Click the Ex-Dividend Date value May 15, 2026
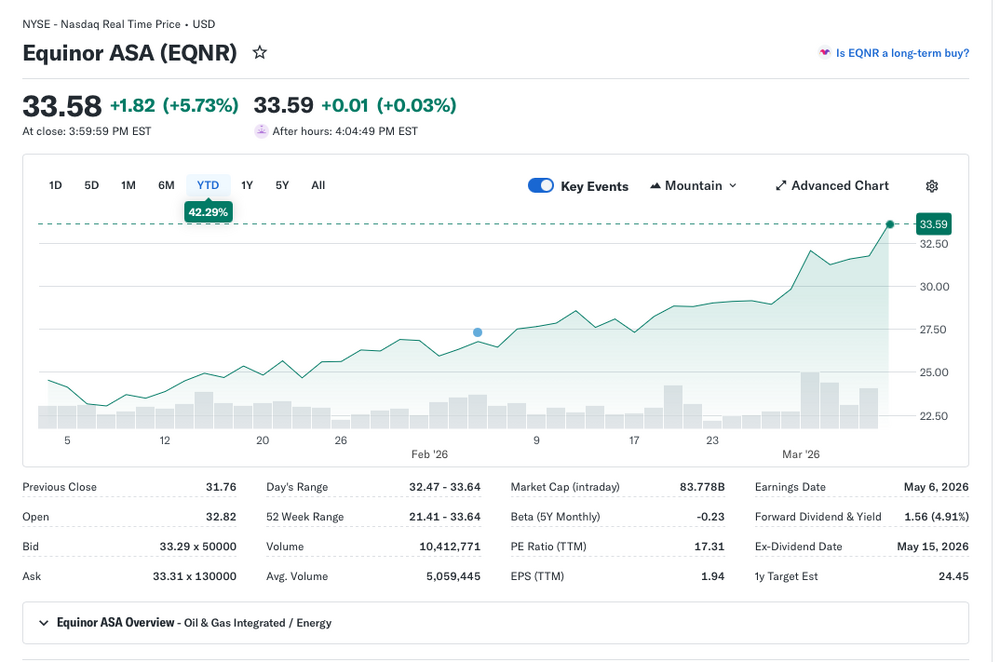 click(x=932, y=547)
